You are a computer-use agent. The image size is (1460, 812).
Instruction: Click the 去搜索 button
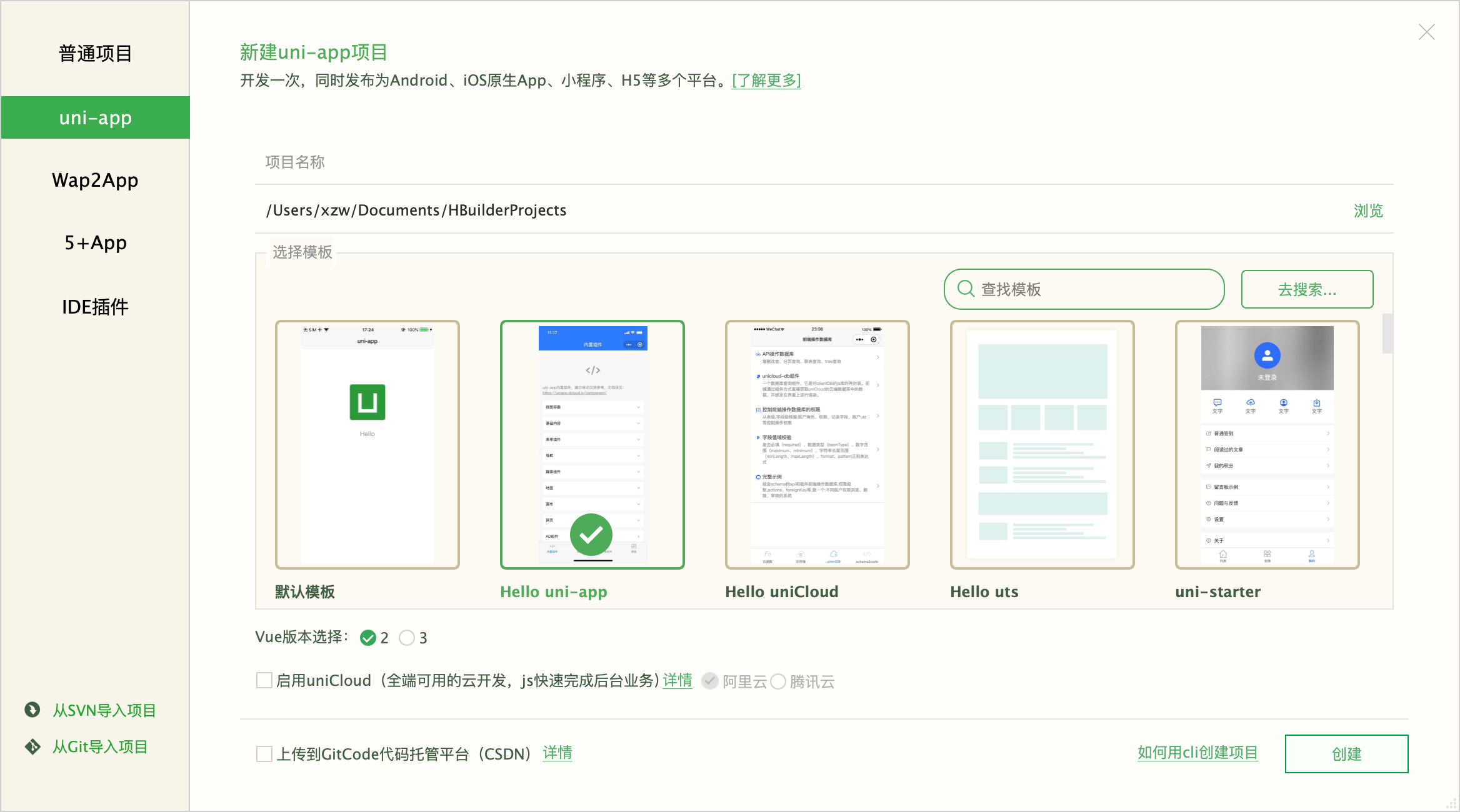[1306, 289]
